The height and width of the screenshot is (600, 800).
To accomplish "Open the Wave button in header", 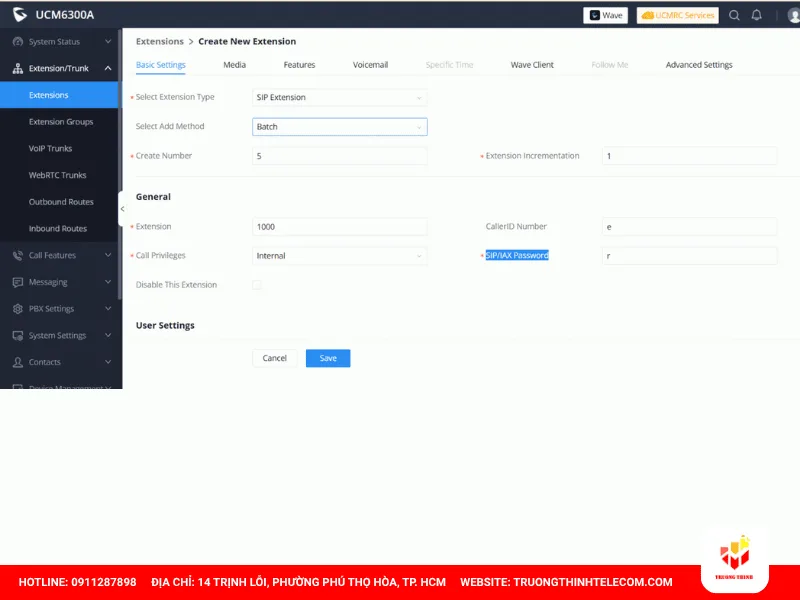I will point(606,15).
